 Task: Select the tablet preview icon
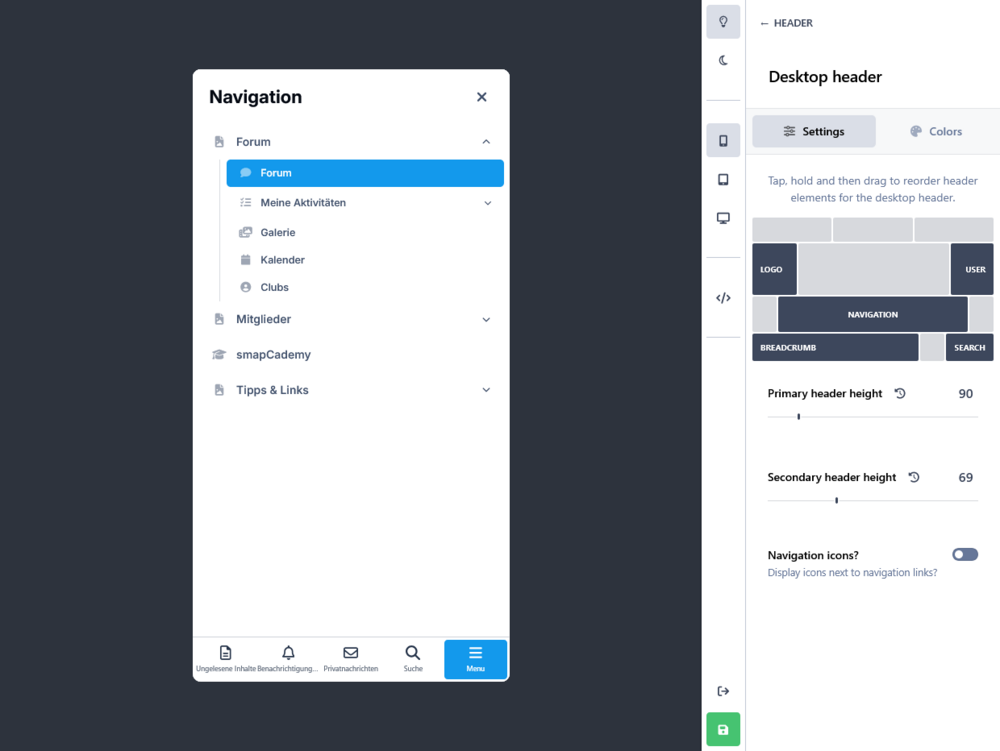pyautogui.click(x=723, y=179)
